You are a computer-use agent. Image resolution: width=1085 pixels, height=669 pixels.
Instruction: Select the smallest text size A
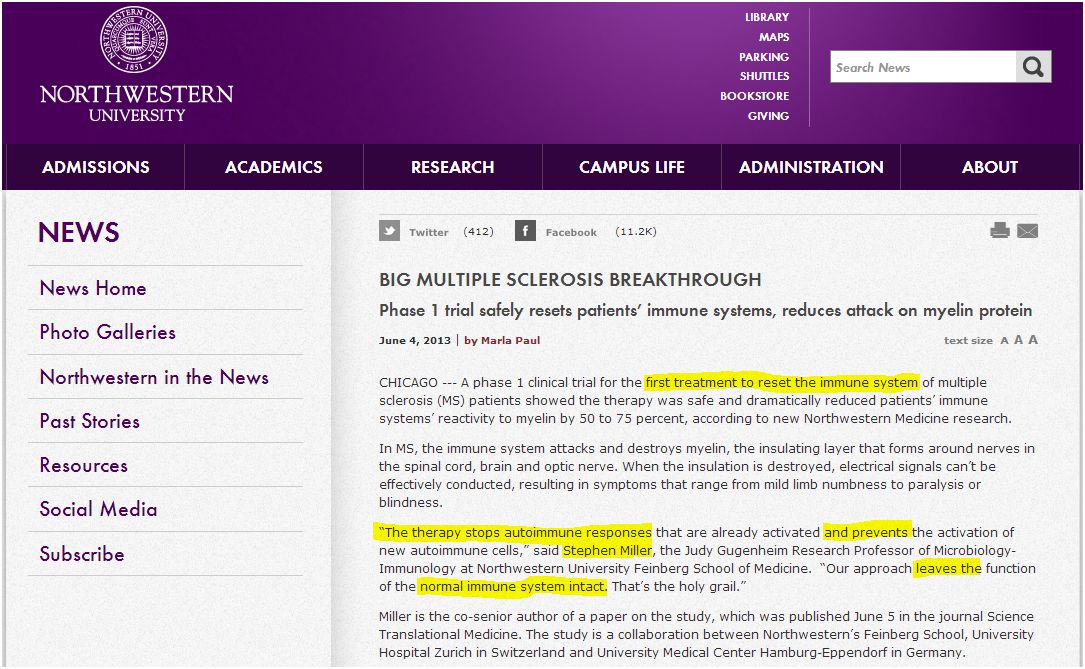click(1005, 340)
